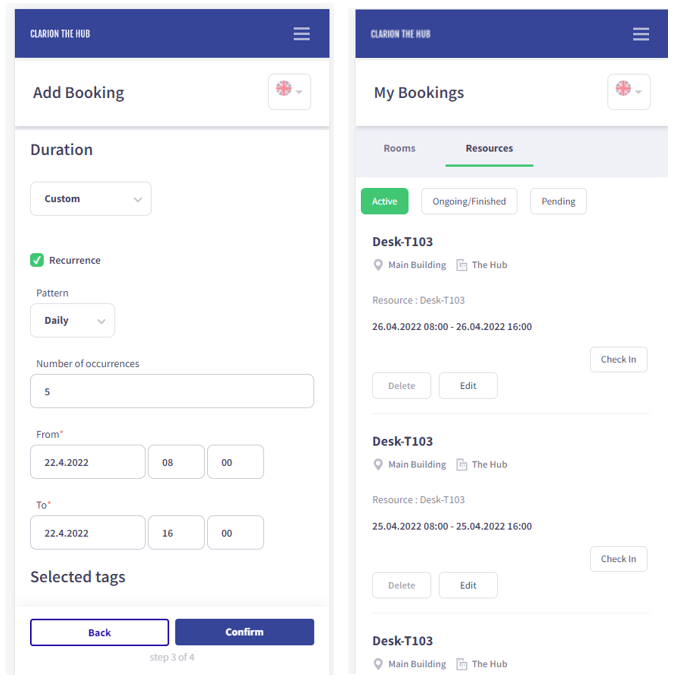The image size is (683, 698).
Task: Show Ongoing/Finished bookings
Action: 469,201
